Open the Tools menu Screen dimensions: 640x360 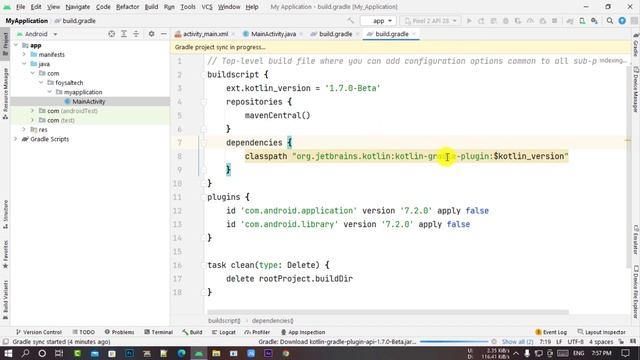coord(188,7)
